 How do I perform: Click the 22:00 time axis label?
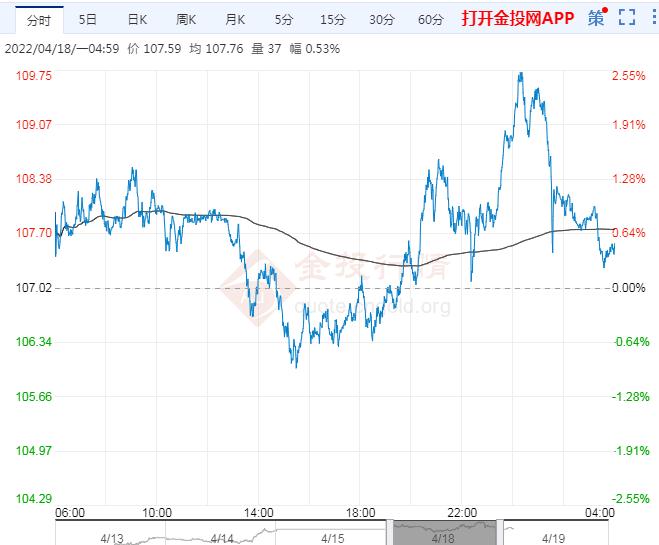pos(462,513)
